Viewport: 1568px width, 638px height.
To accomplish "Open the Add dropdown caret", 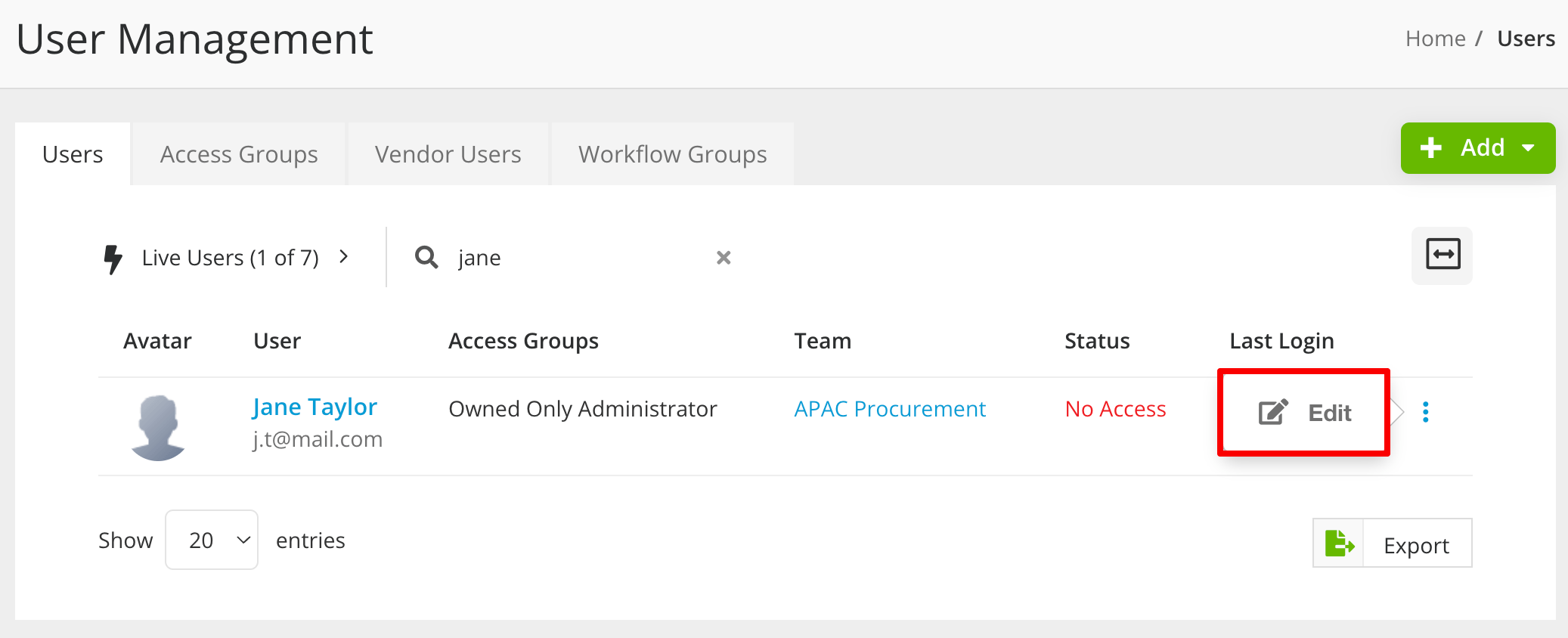I will (1529, 148).
